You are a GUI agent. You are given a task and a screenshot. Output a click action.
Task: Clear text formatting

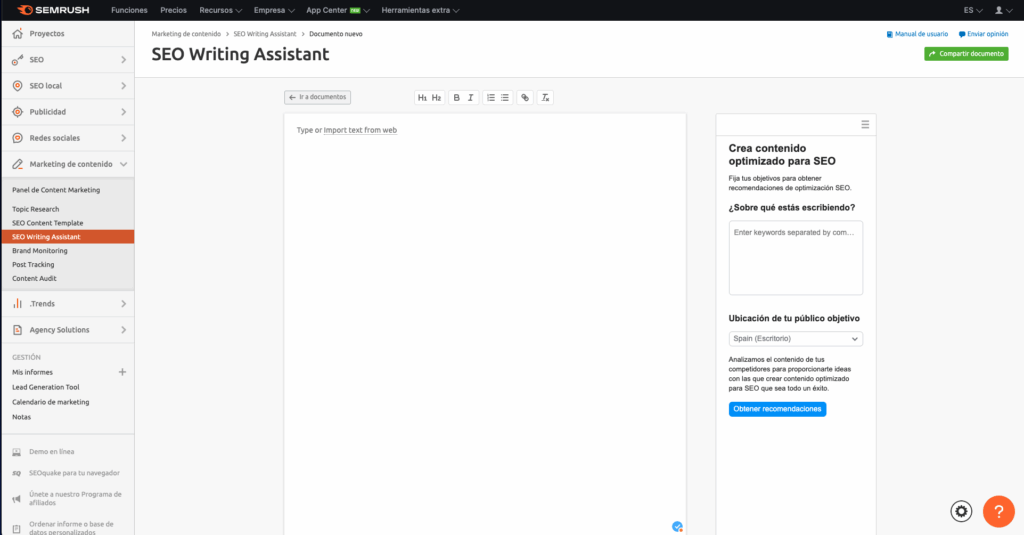(x=545, y=97)
